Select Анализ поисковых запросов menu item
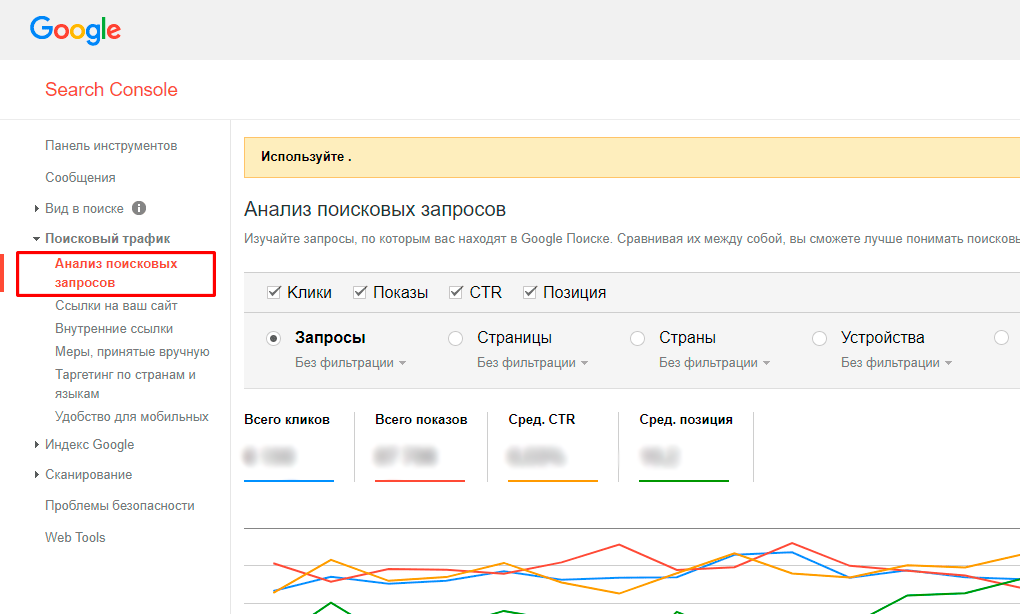The width and height of the screenshot is (1020, 614). [116, 273]
